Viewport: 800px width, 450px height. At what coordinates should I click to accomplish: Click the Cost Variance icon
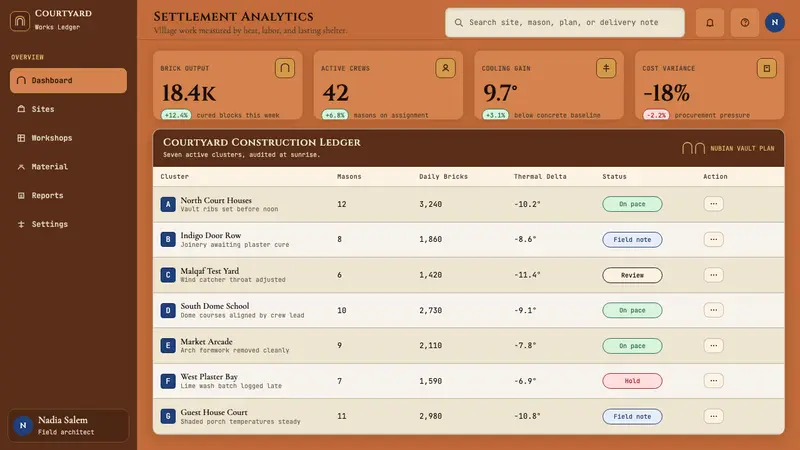point(766,68)
